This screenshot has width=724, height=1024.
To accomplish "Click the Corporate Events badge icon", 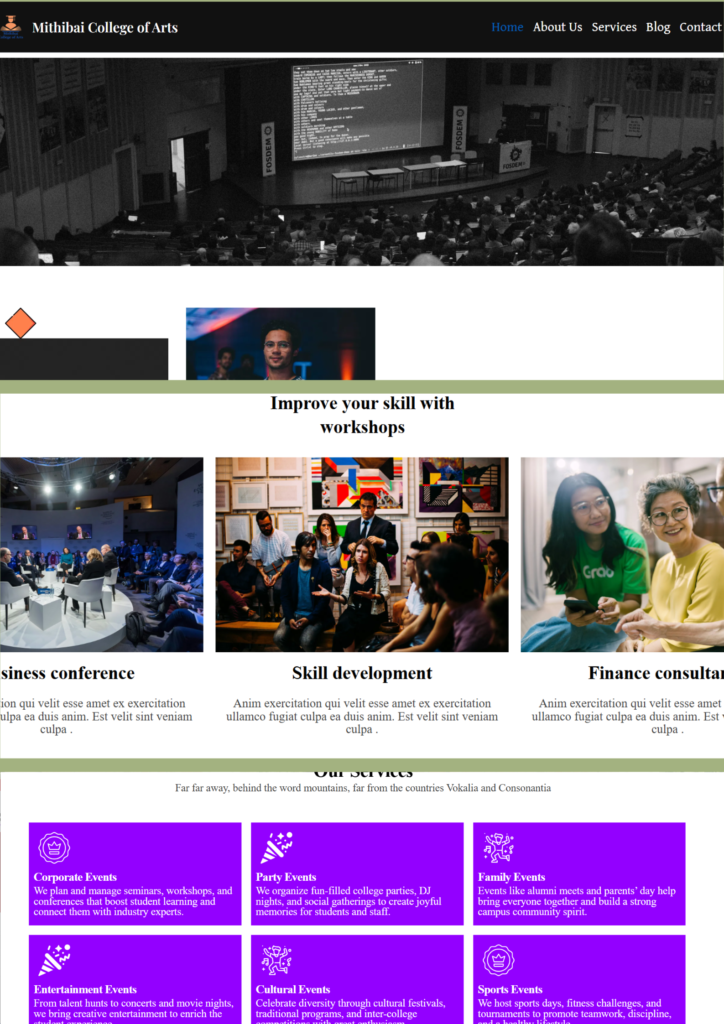I will tap(54, 848).
